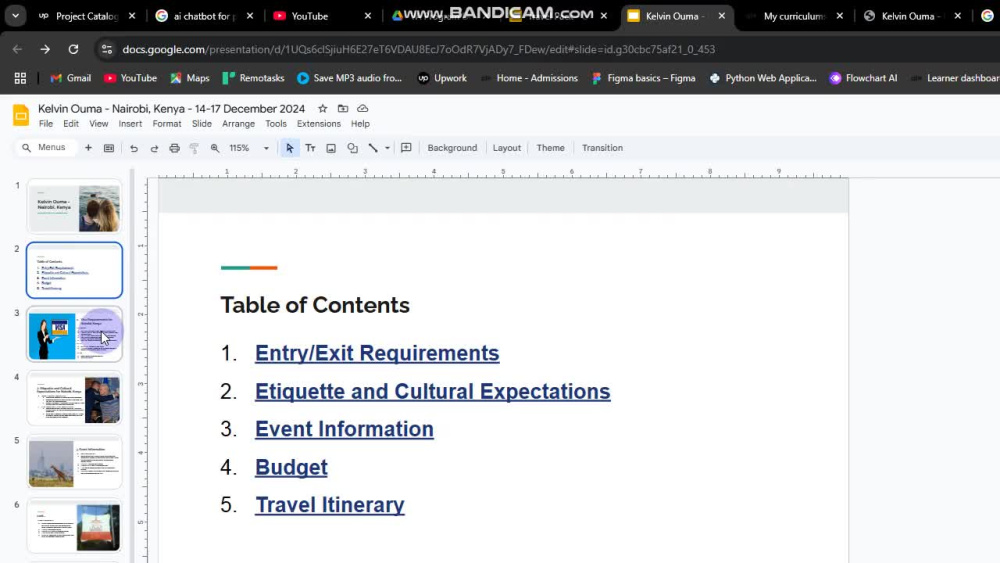Open the Help menu
Image resolution: width=1000 pixels, height=563 pixels.
(x=360, y=124)
